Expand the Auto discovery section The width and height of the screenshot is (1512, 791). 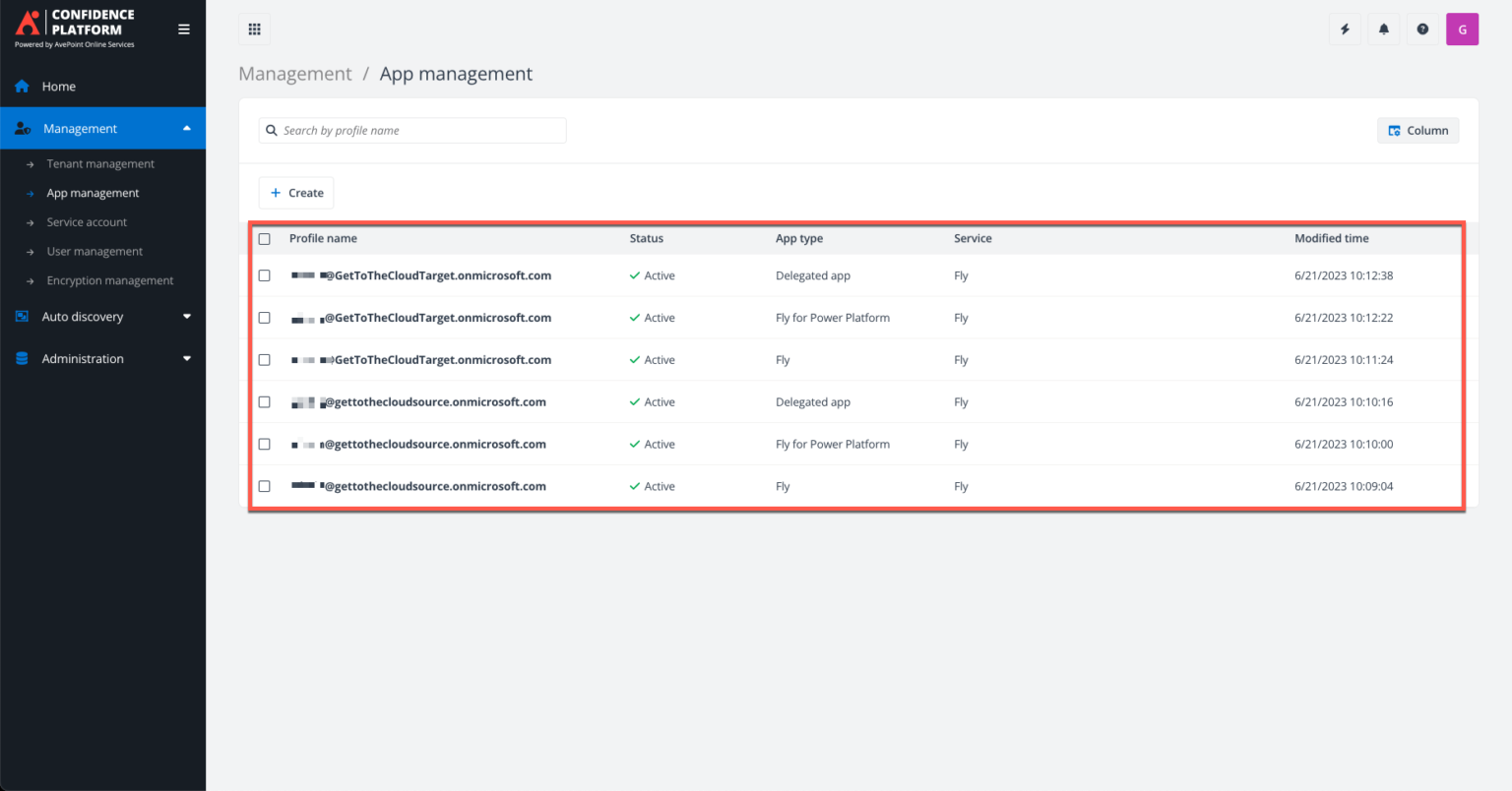click(186, 316)
